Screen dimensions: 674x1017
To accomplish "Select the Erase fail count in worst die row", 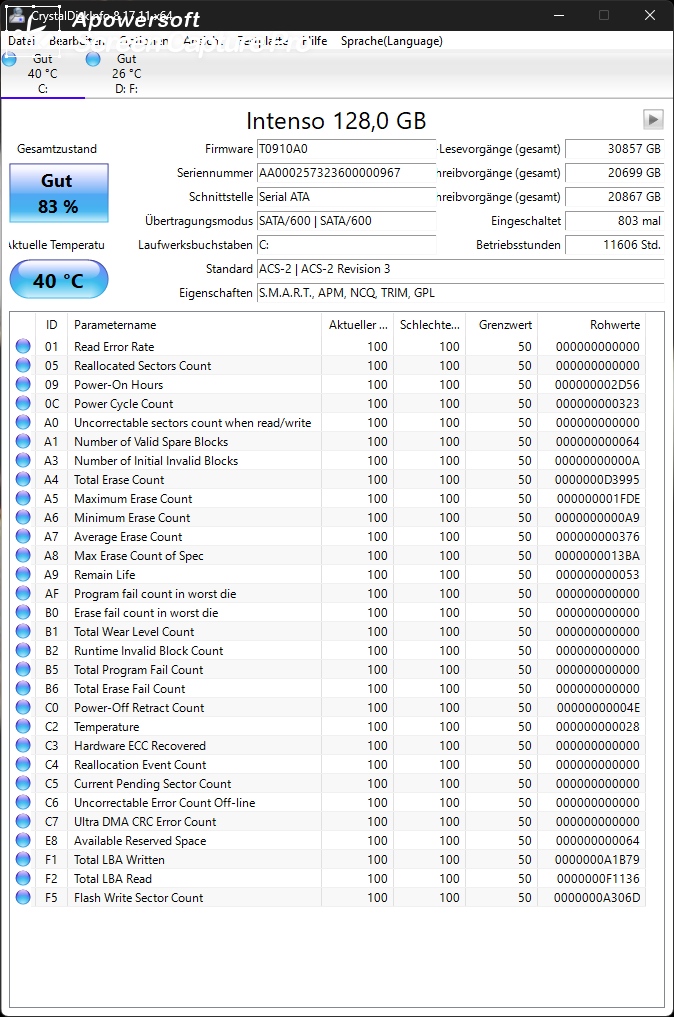I will [328, 612].
